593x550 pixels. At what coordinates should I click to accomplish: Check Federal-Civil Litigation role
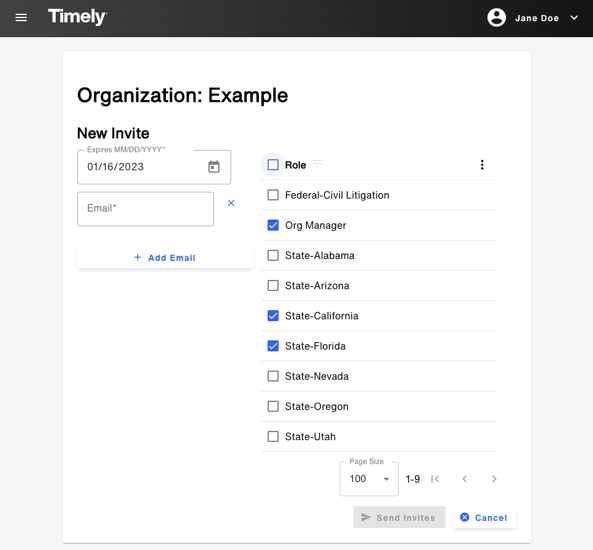[x=273, y=195]
